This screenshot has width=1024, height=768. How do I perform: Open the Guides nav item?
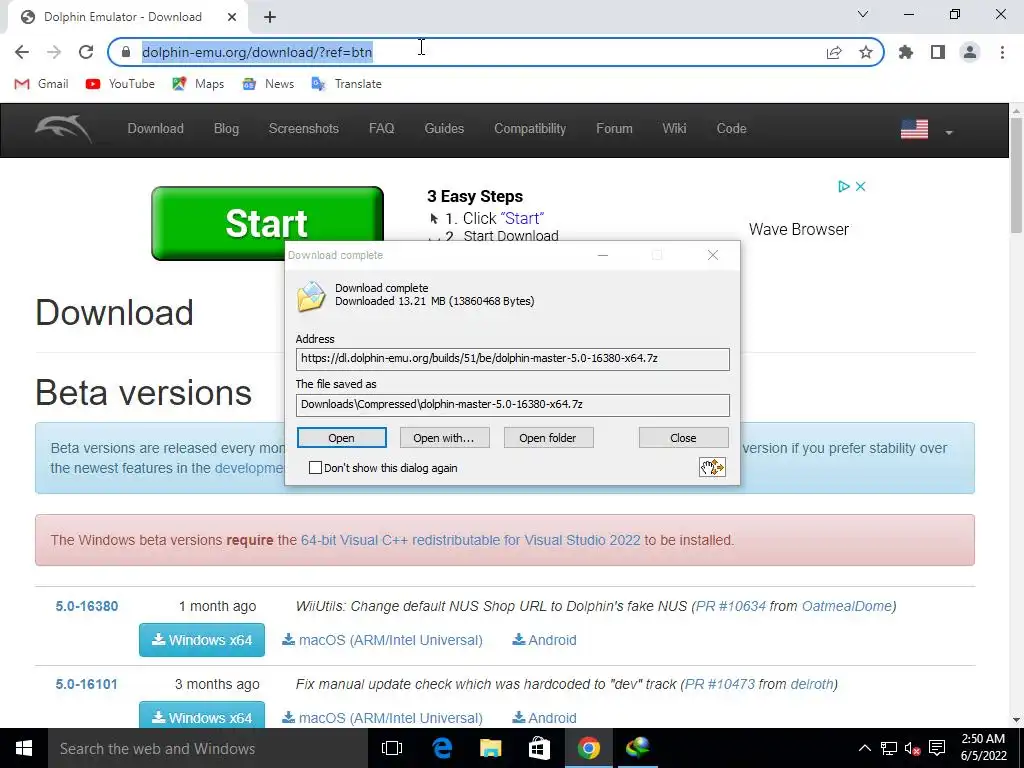[444, 129]
